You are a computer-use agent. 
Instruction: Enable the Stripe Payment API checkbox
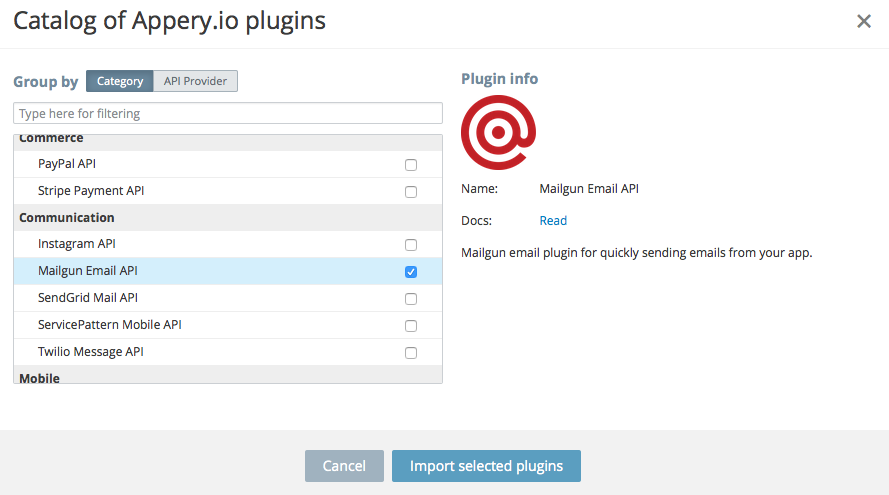click(x=411, y=192)
